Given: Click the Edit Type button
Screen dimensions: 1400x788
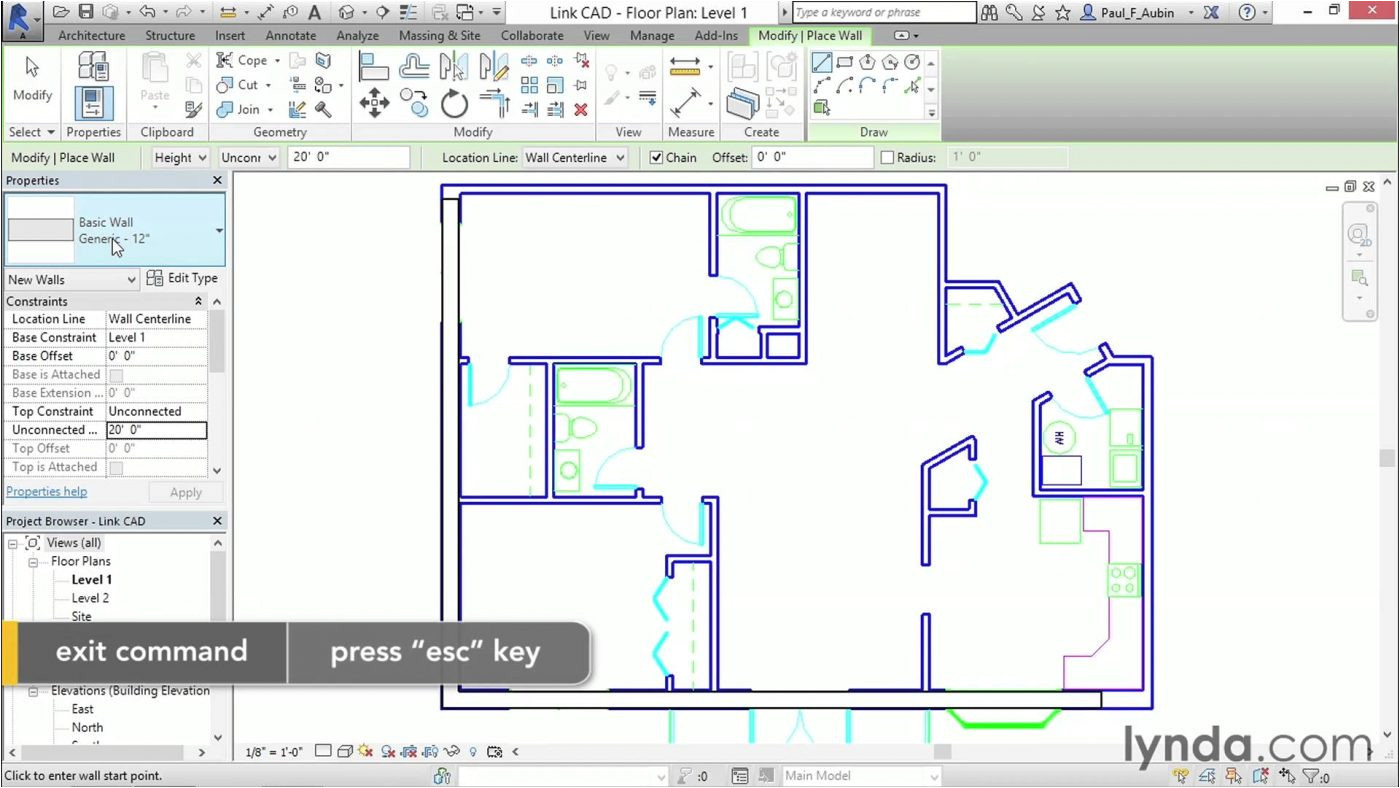Looking at the screenshot, I should click(x=182, y=279).
